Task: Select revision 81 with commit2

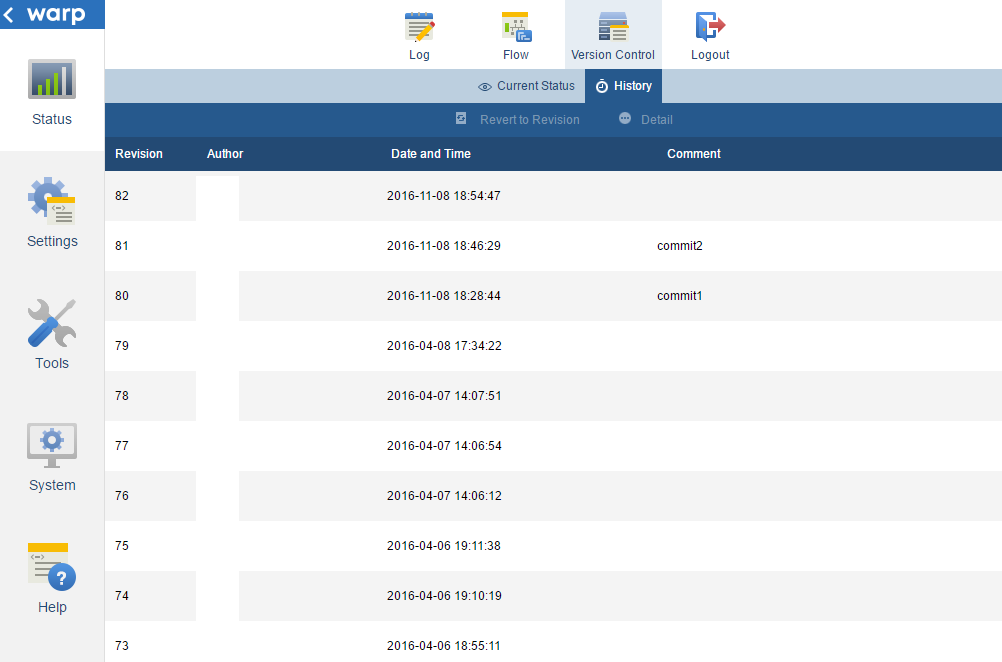Action: coord(500,245)
